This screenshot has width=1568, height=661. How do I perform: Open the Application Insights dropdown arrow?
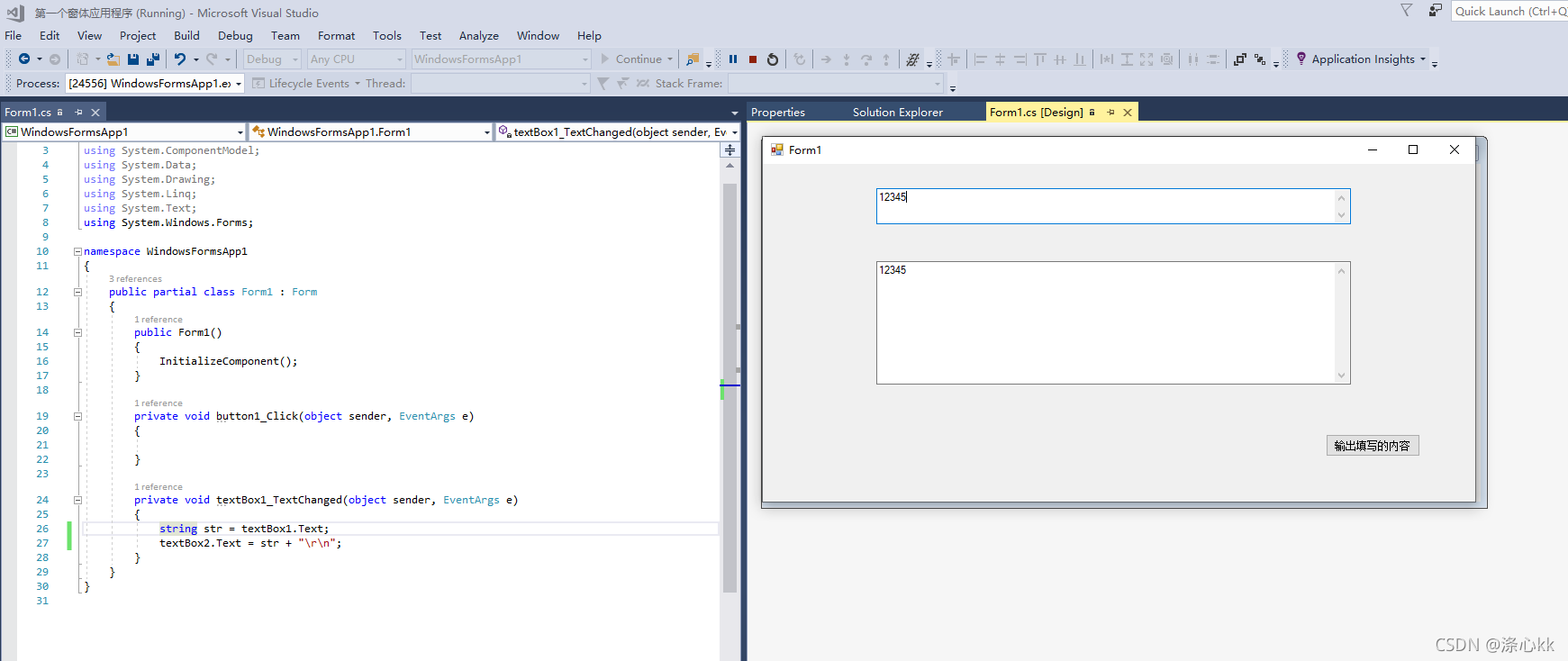click(x=1423, y=59)
